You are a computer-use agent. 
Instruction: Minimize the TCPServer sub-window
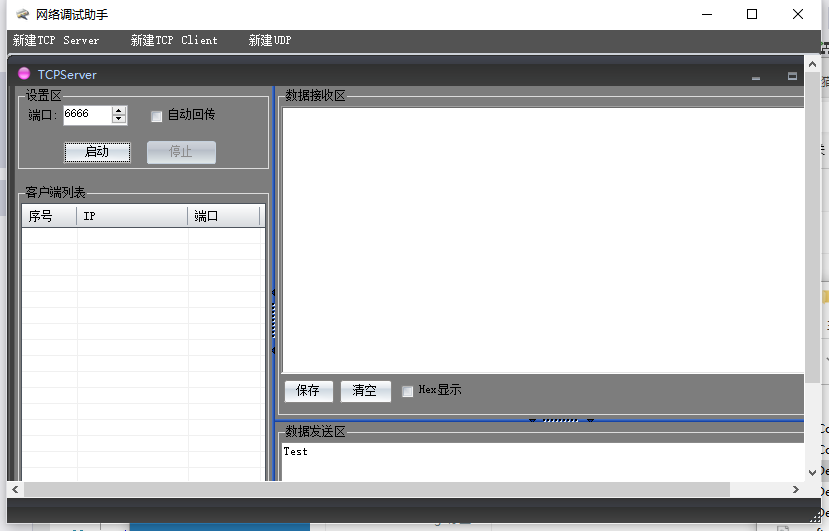756,76
